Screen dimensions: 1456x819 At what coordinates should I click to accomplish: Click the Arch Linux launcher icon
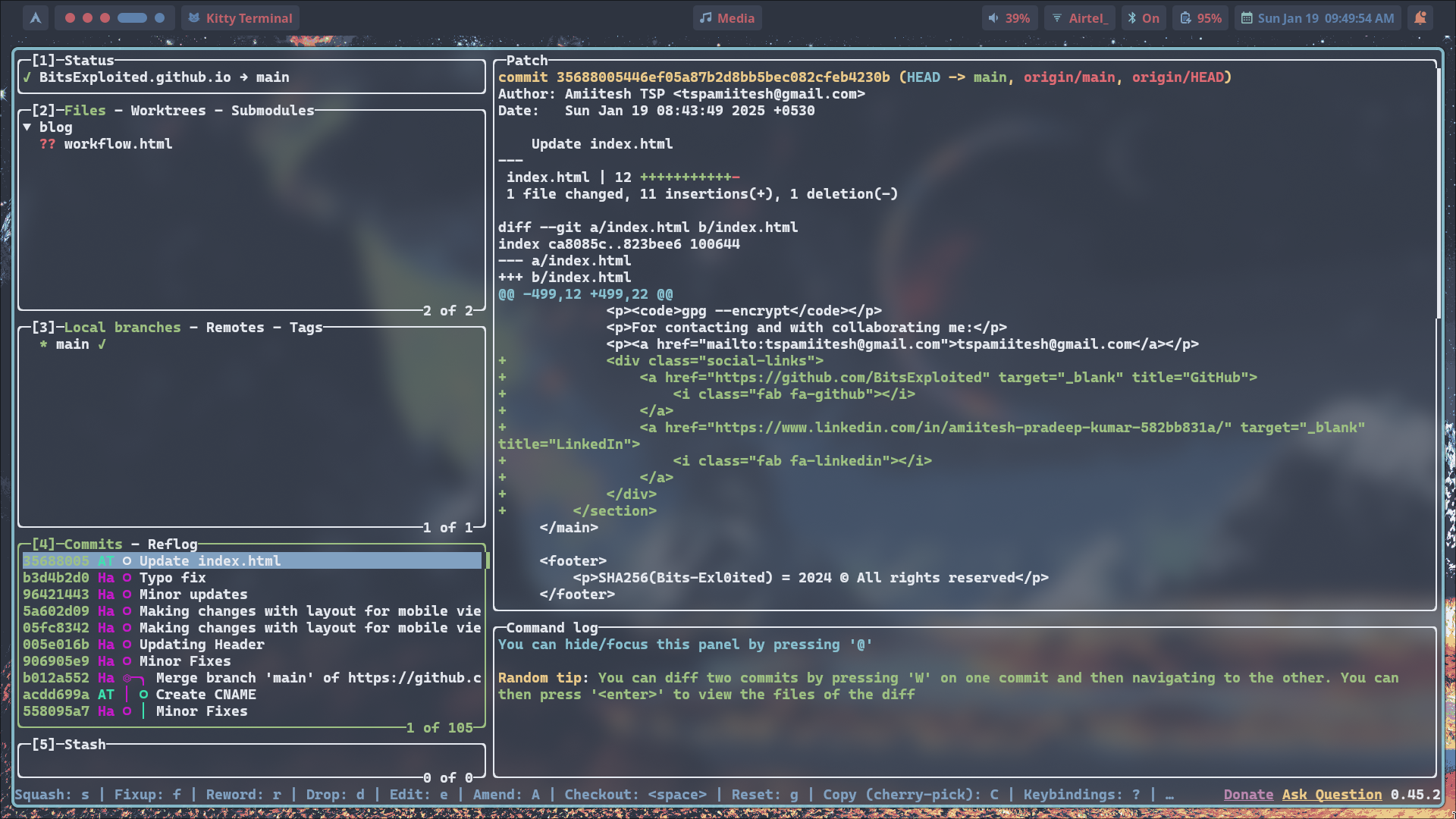(36, 18)
